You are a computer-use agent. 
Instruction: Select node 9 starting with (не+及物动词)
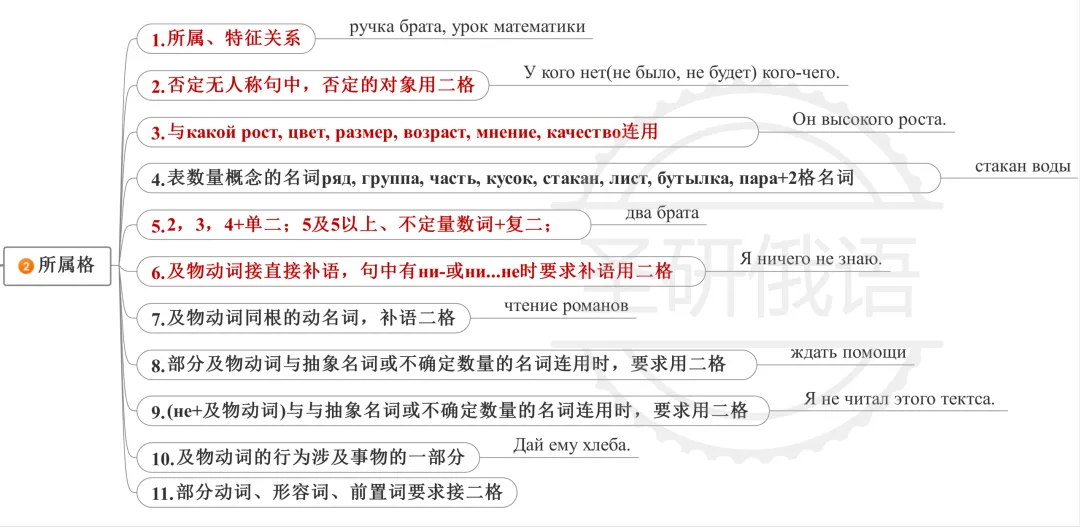454,411
